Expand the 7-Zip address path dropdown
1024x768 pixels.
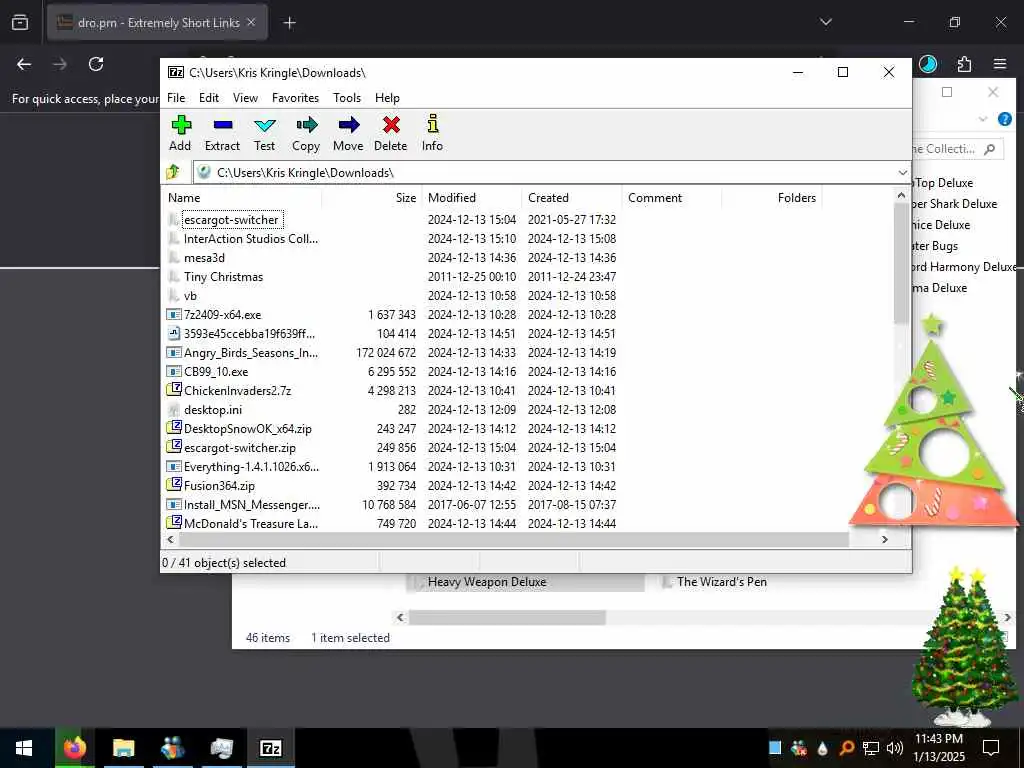tap(903, 172)
